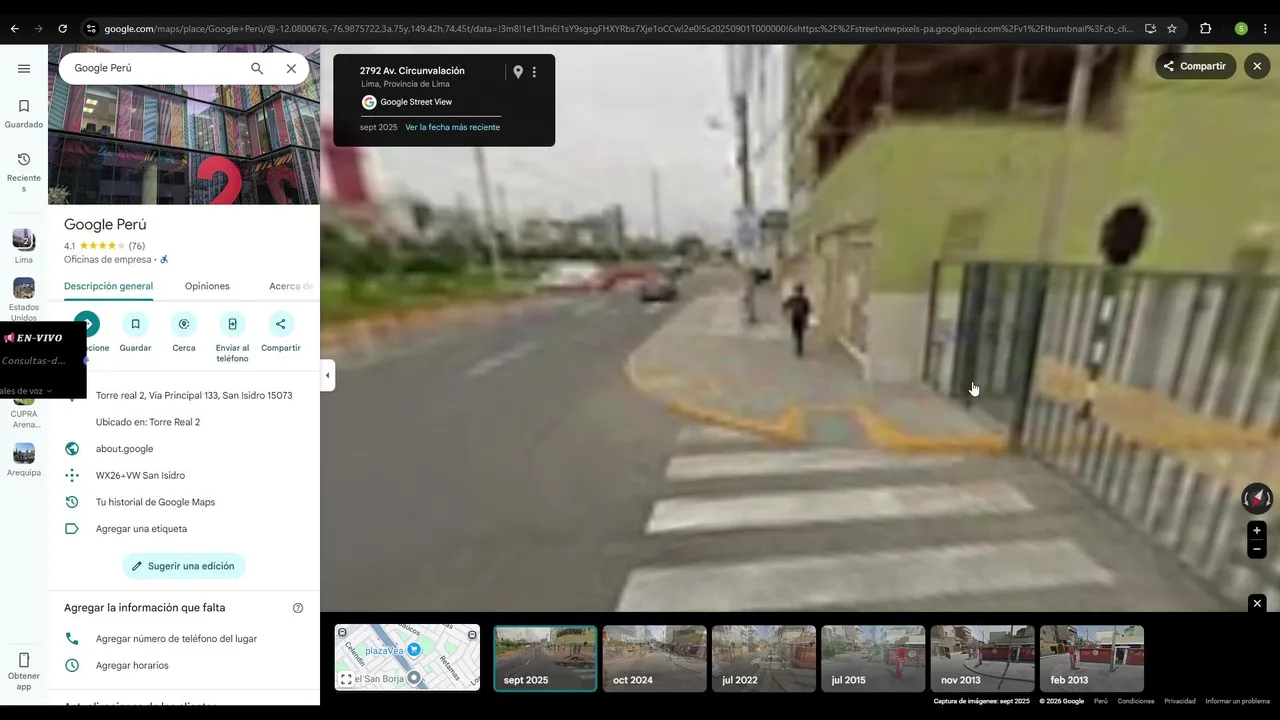
Task: Open Guardado saved places in sidebar
Action: tap(24, 114)
